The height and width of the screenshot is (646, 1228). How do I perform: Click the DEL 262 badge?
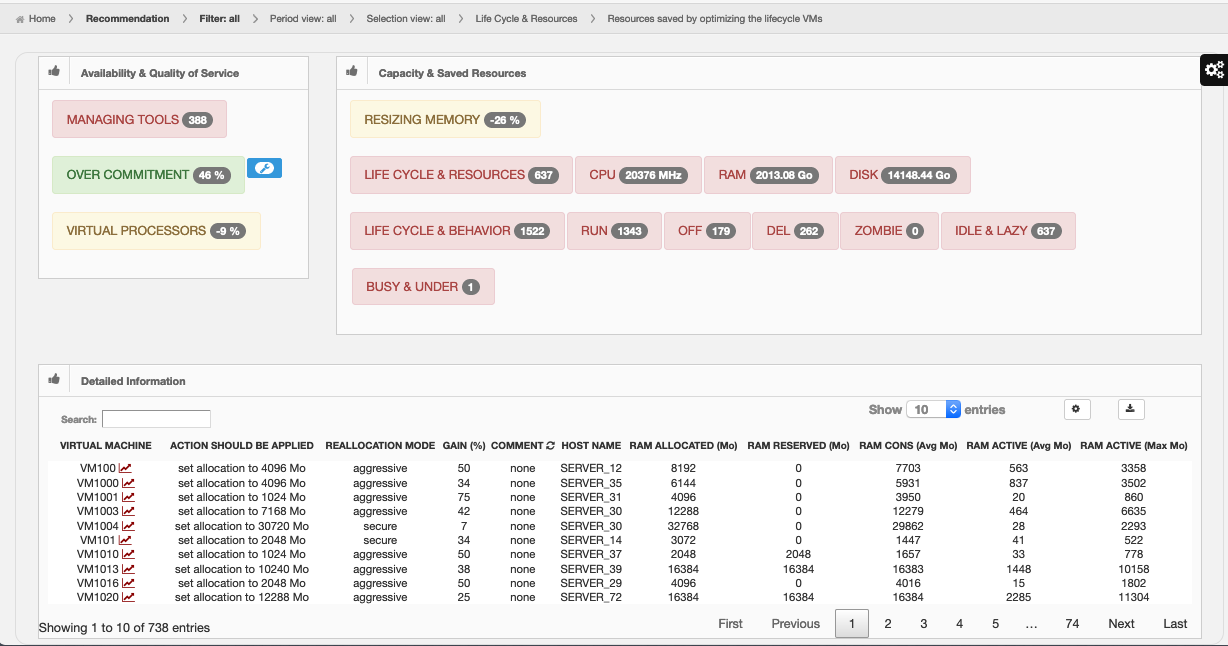coord(795,230)
